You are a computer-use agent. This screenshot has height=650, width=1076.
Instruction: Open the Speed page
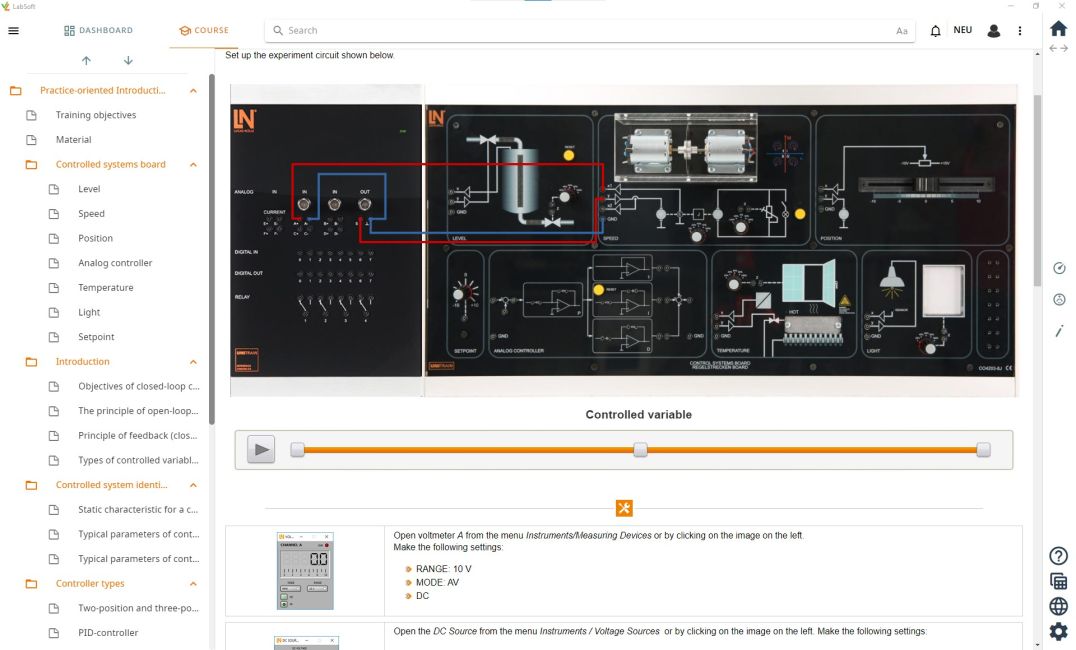pyautogui.click(x=91, y=213)
